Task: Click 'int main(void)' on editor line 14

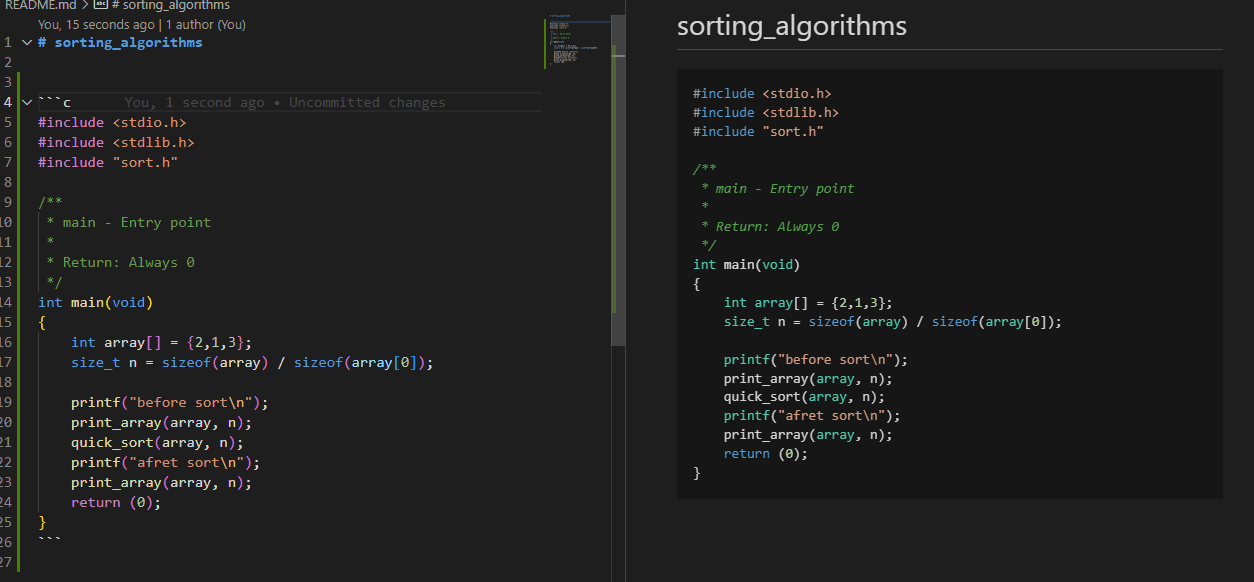Action: click(96, 303)
